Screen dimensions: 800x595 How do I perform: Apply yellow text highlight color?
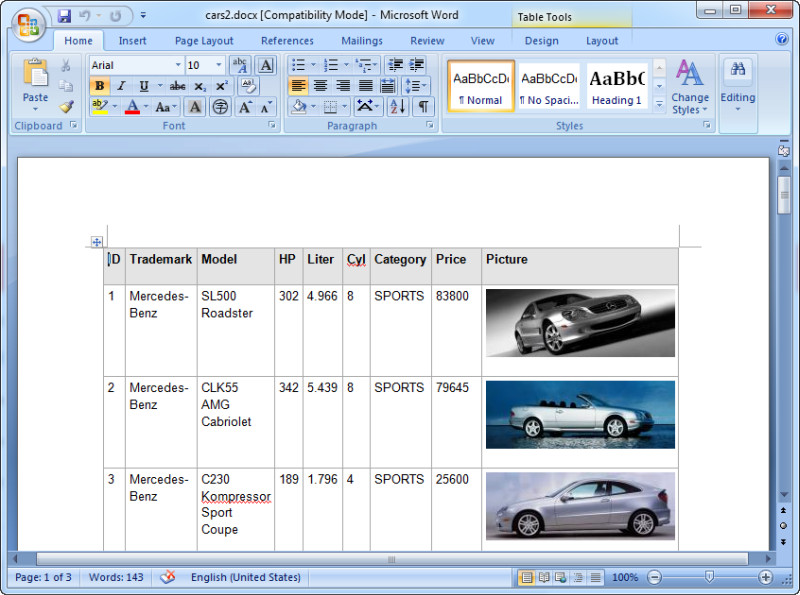[100, 107]
